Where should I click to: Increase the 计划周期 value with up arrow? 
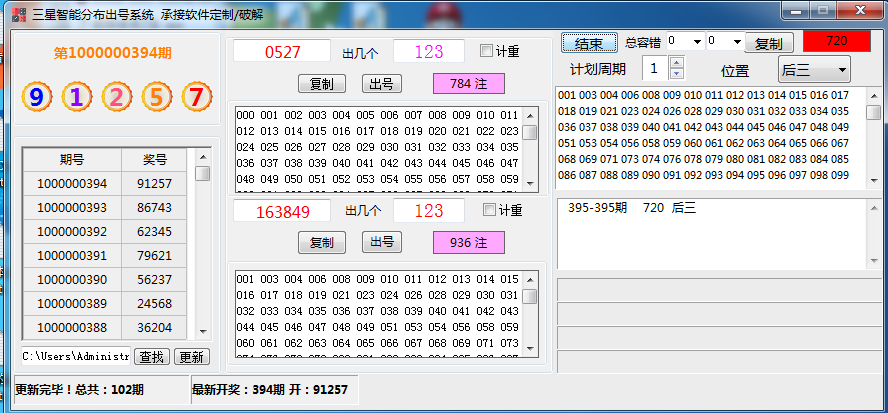(x=676, y=63)
